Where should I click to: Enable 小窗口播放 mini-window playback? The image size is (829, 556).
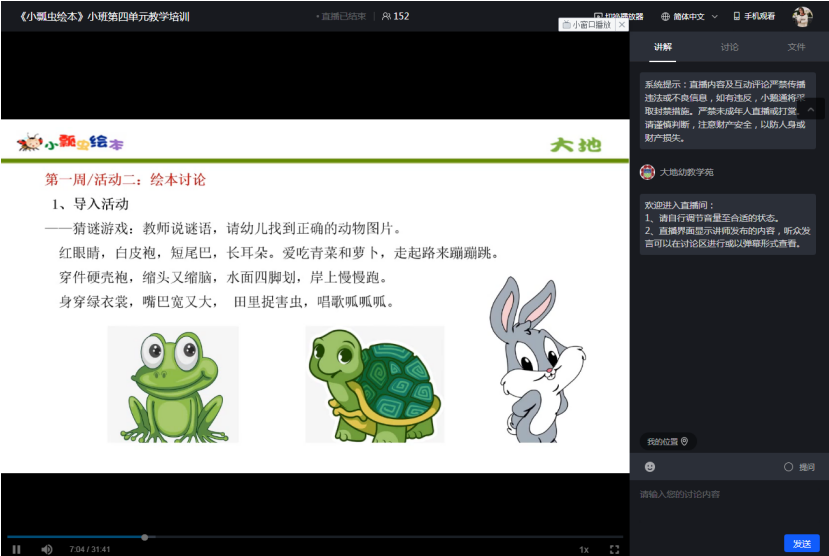point(587,25)
